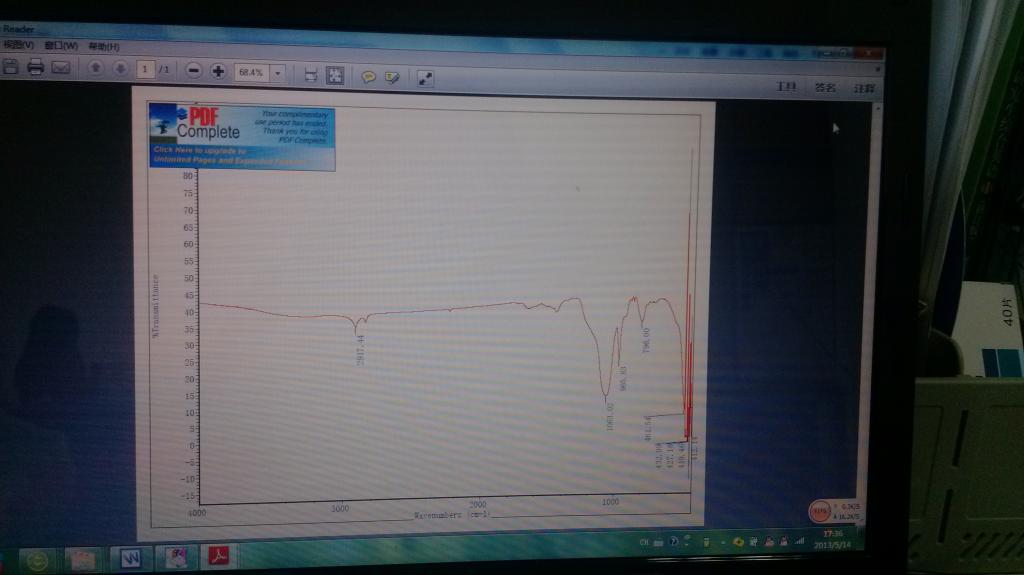
Task: Go to next page with down arrow
Action: click(x=120, y=69)
